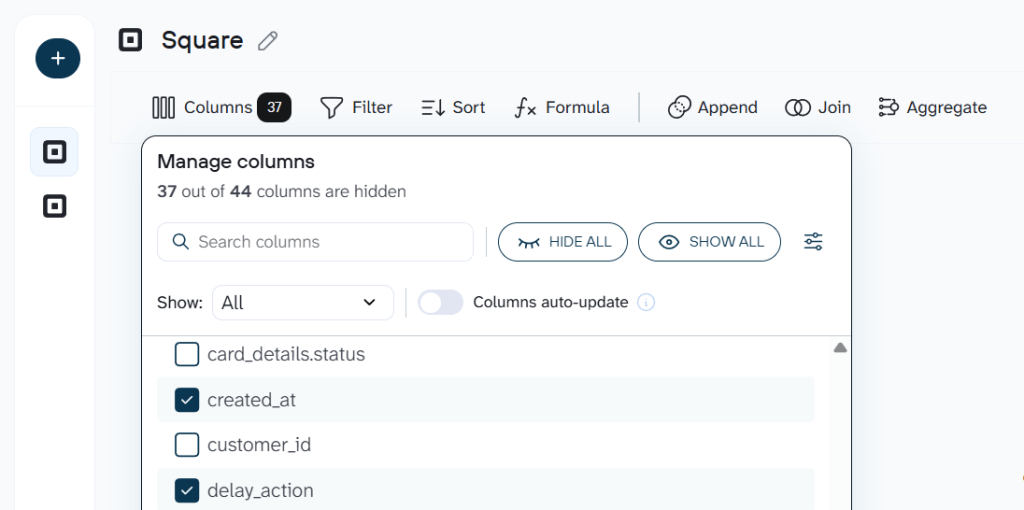
Task: Uncheck the created_at column checkbox
Action: (187, 400)
